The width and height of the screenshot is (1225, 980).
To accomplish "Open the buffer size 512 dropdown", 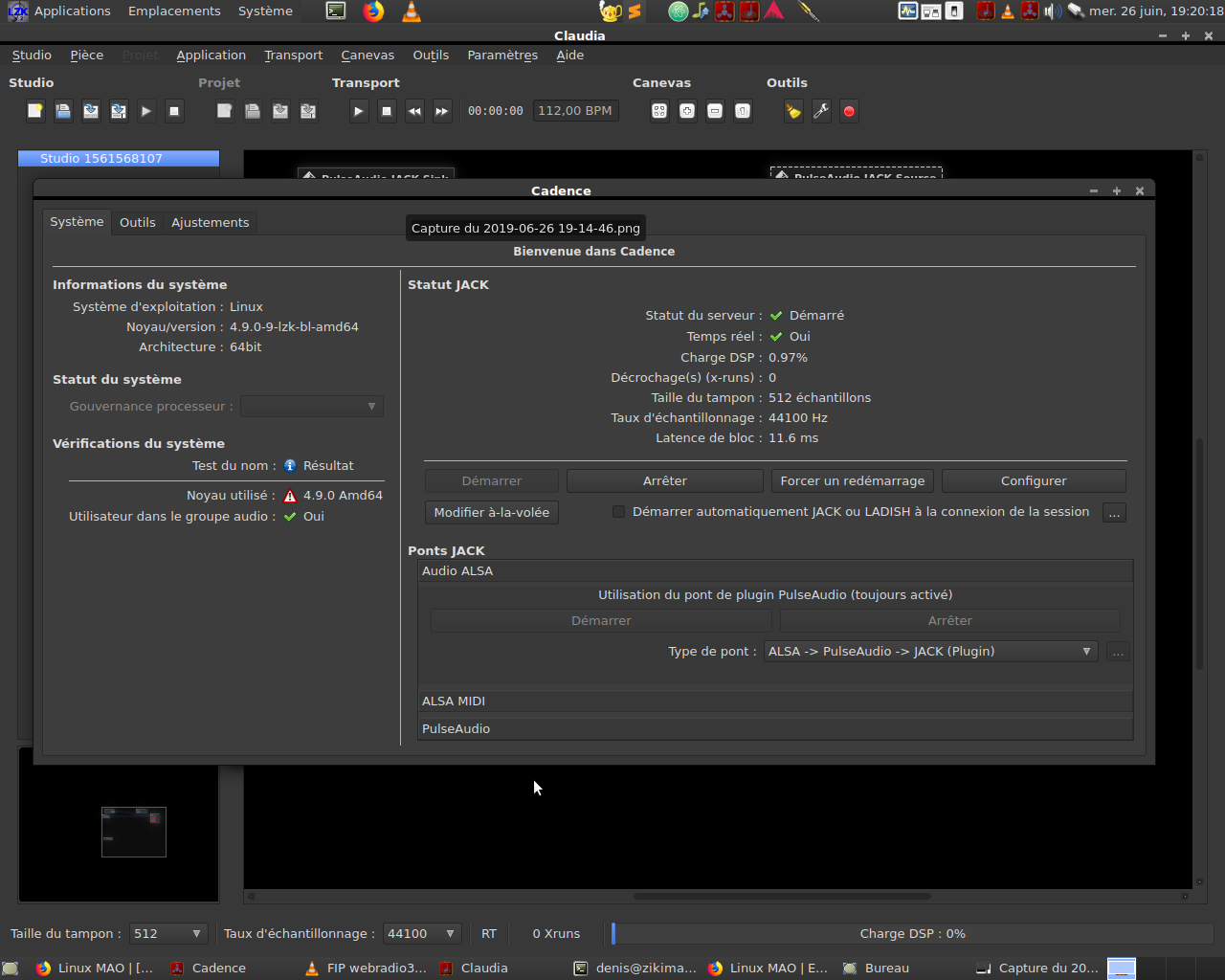I will pos(168,934).
